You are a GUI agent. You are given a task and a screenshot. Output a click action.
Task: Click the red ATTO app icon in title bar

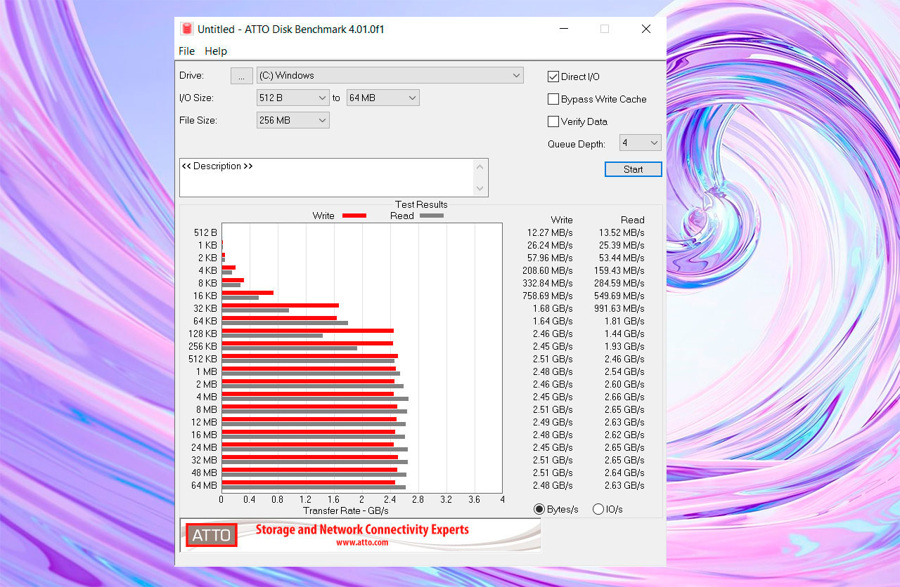coord(187,29)
